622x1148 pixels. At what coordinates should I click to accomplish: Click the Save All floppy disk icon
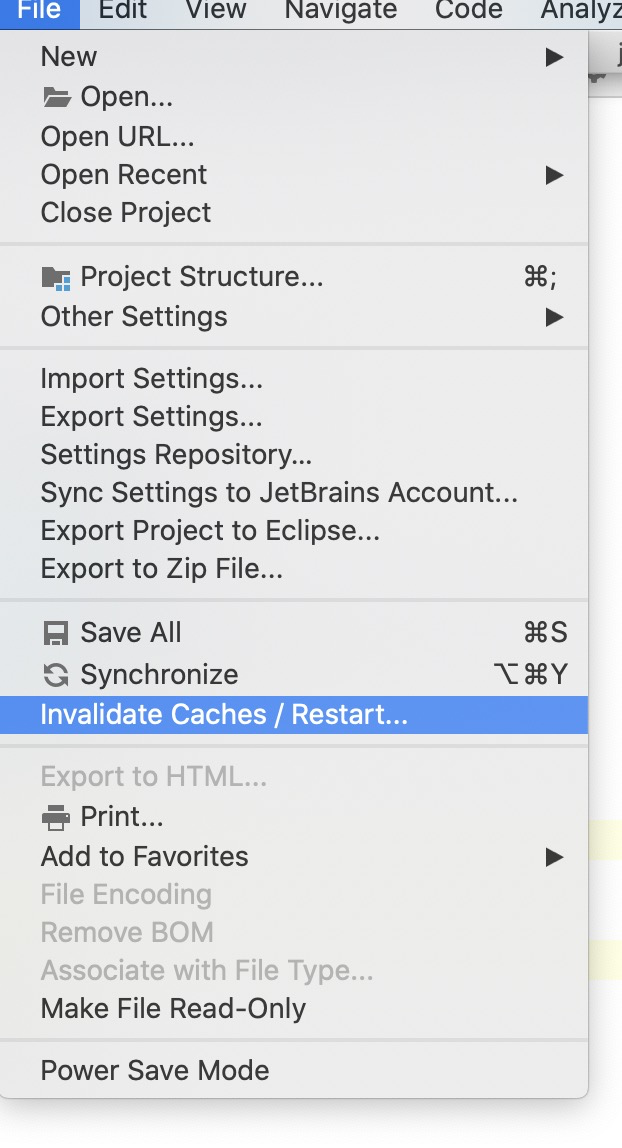click(56, 633)
